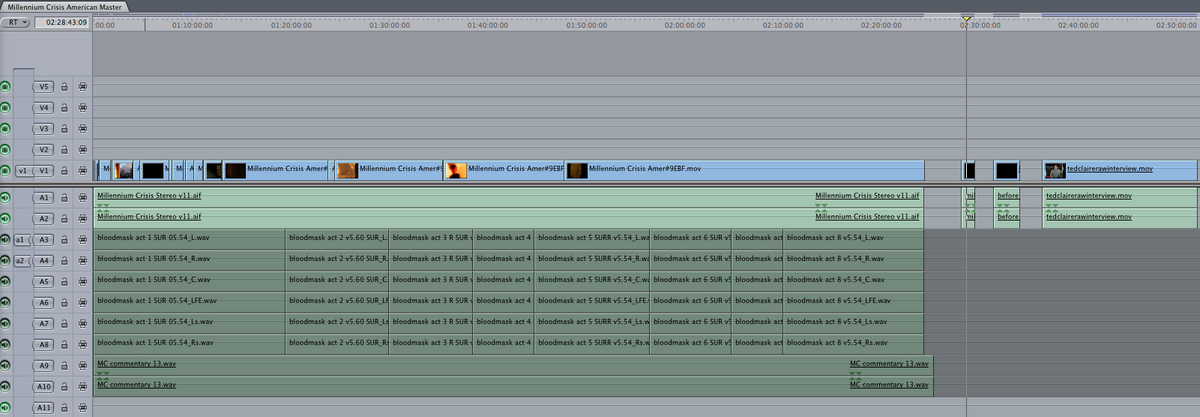Click the current timecode field

coord(61,22)
